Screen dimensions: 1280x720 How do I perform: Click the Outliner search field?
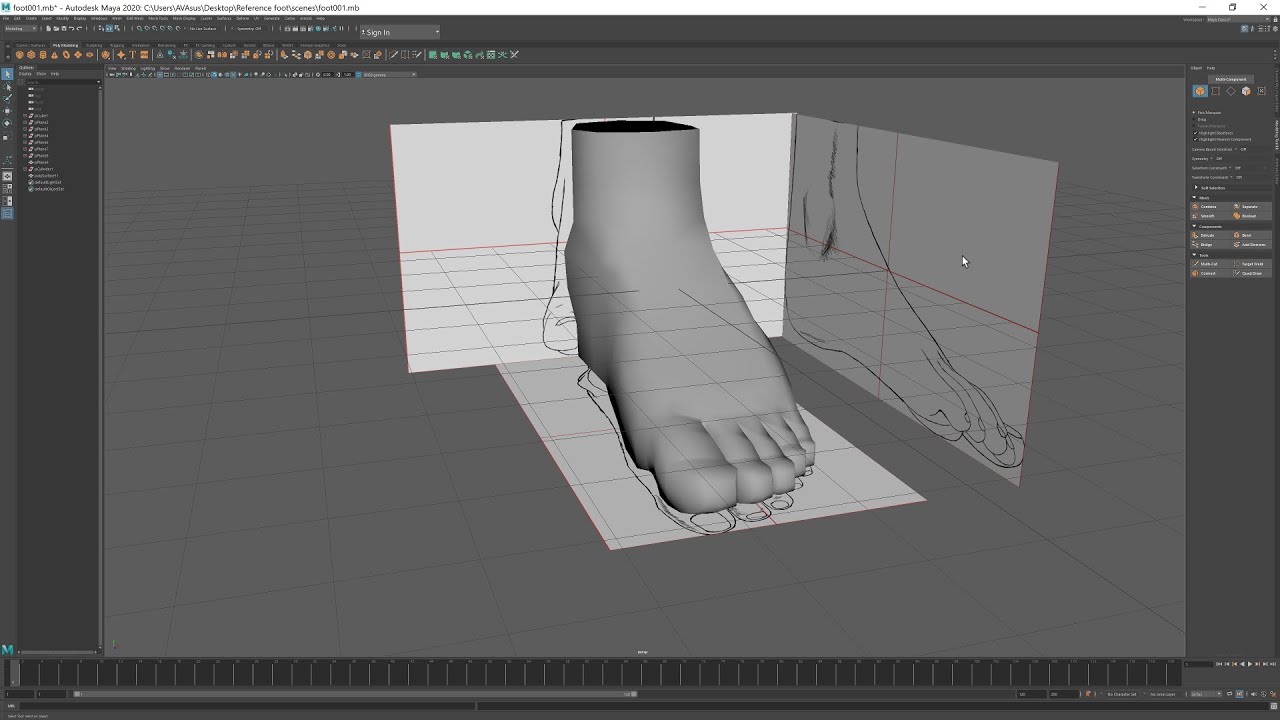pyautogui.click(x=60, y=82)
